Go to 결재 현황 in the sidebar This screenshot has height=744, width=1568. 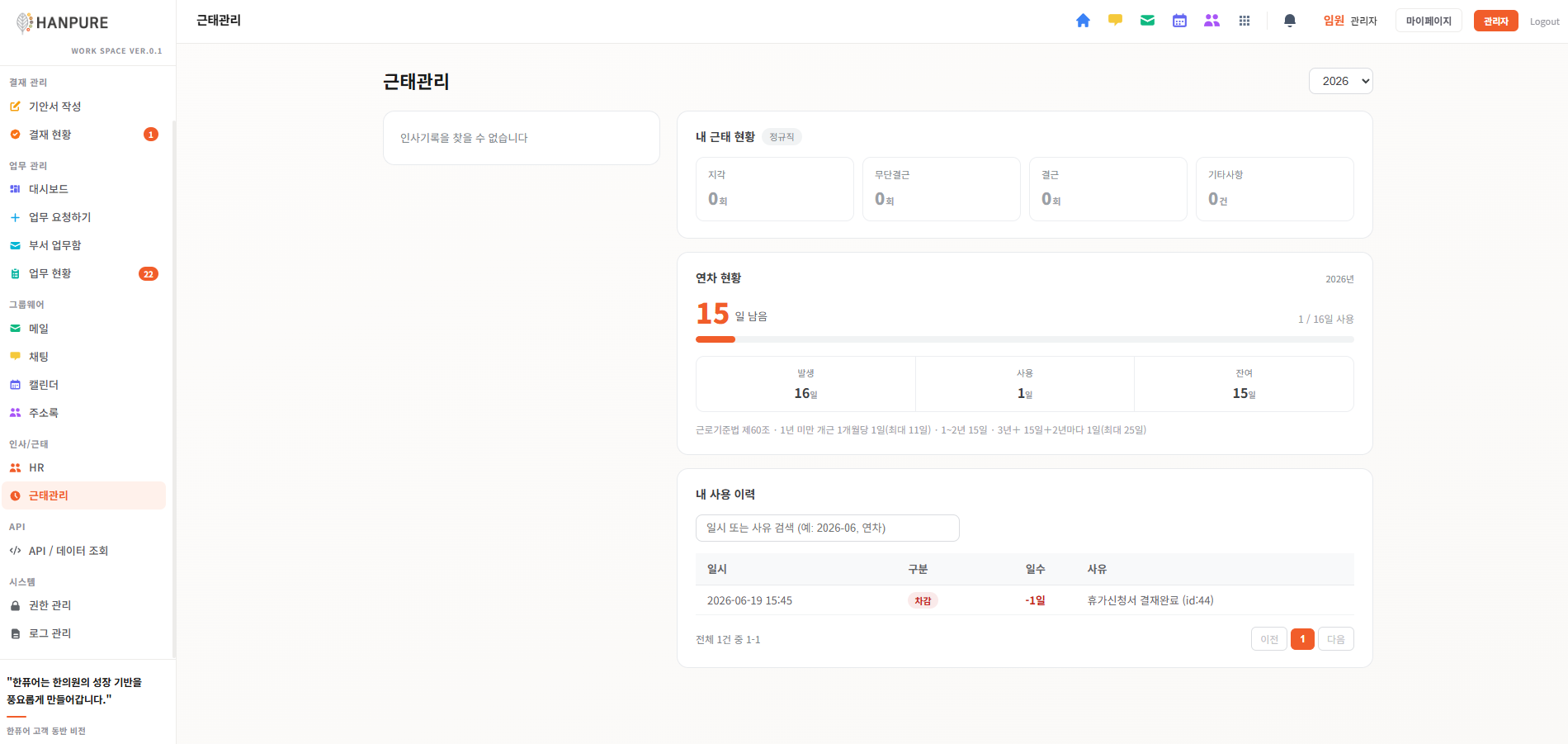point(84,135)
